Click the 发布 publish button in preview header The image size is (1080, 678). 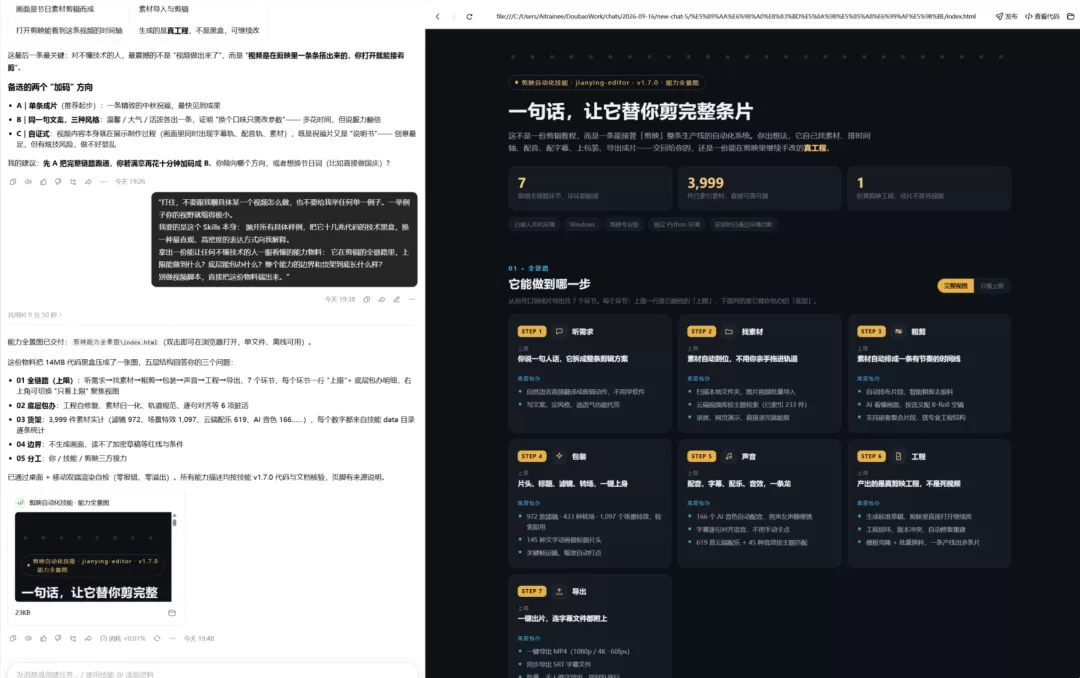click(x=1006, y=17)
